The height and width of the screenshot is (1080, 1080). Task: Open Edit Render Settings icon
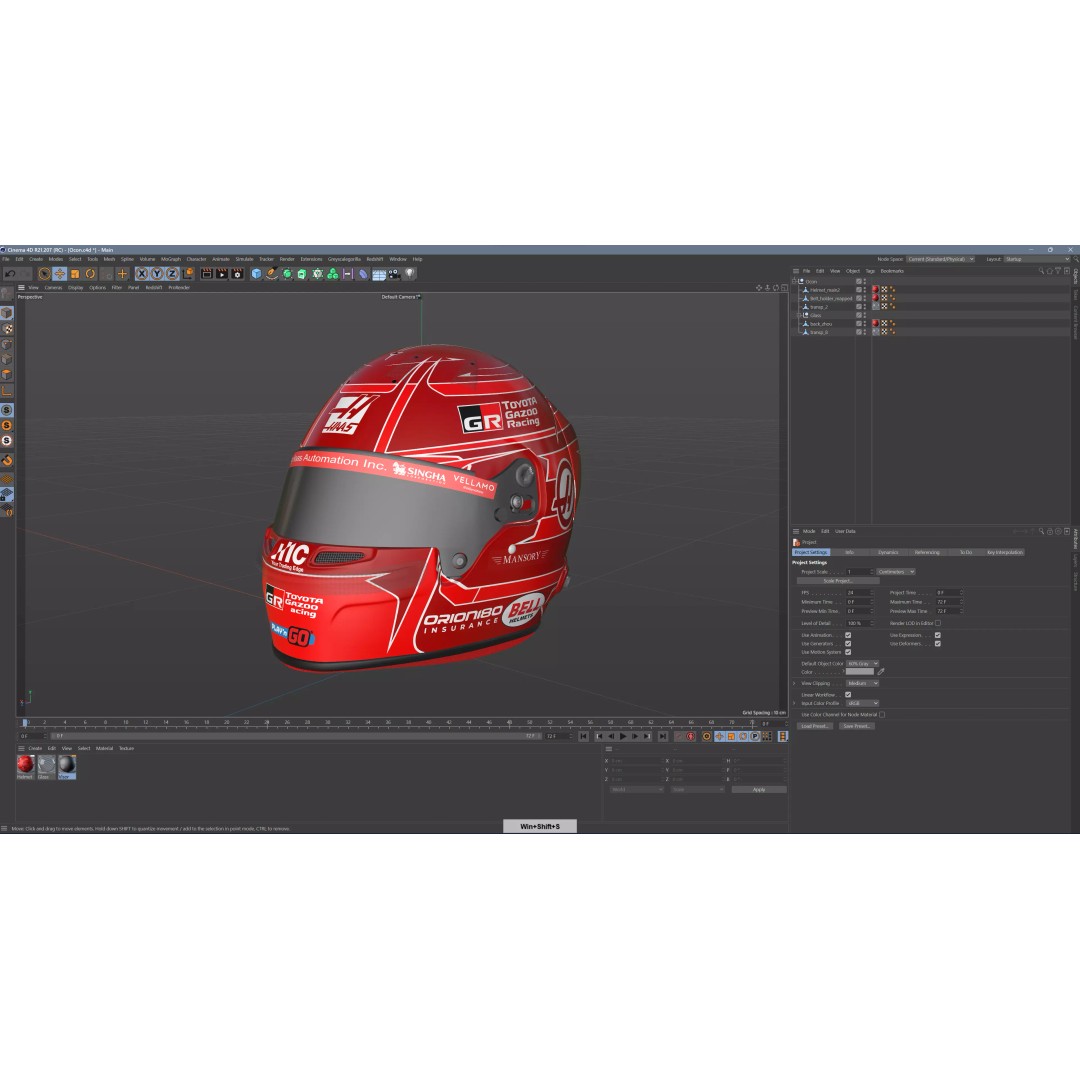tap(237, 274)
